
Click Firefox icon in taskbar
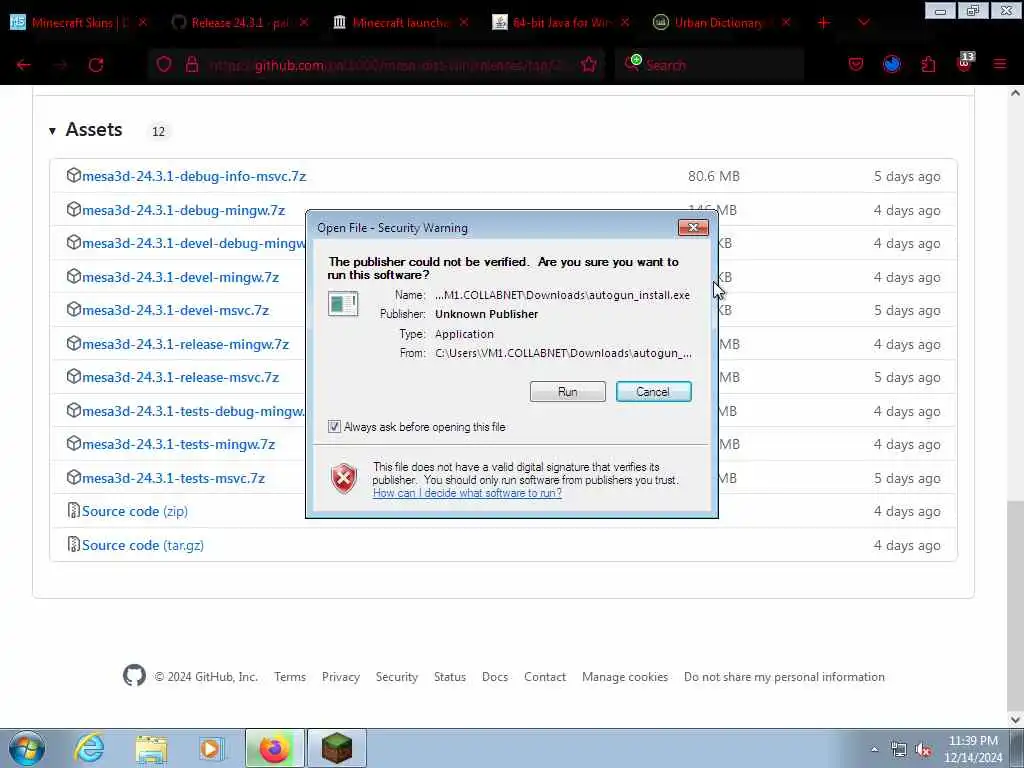tap(274, 748)
